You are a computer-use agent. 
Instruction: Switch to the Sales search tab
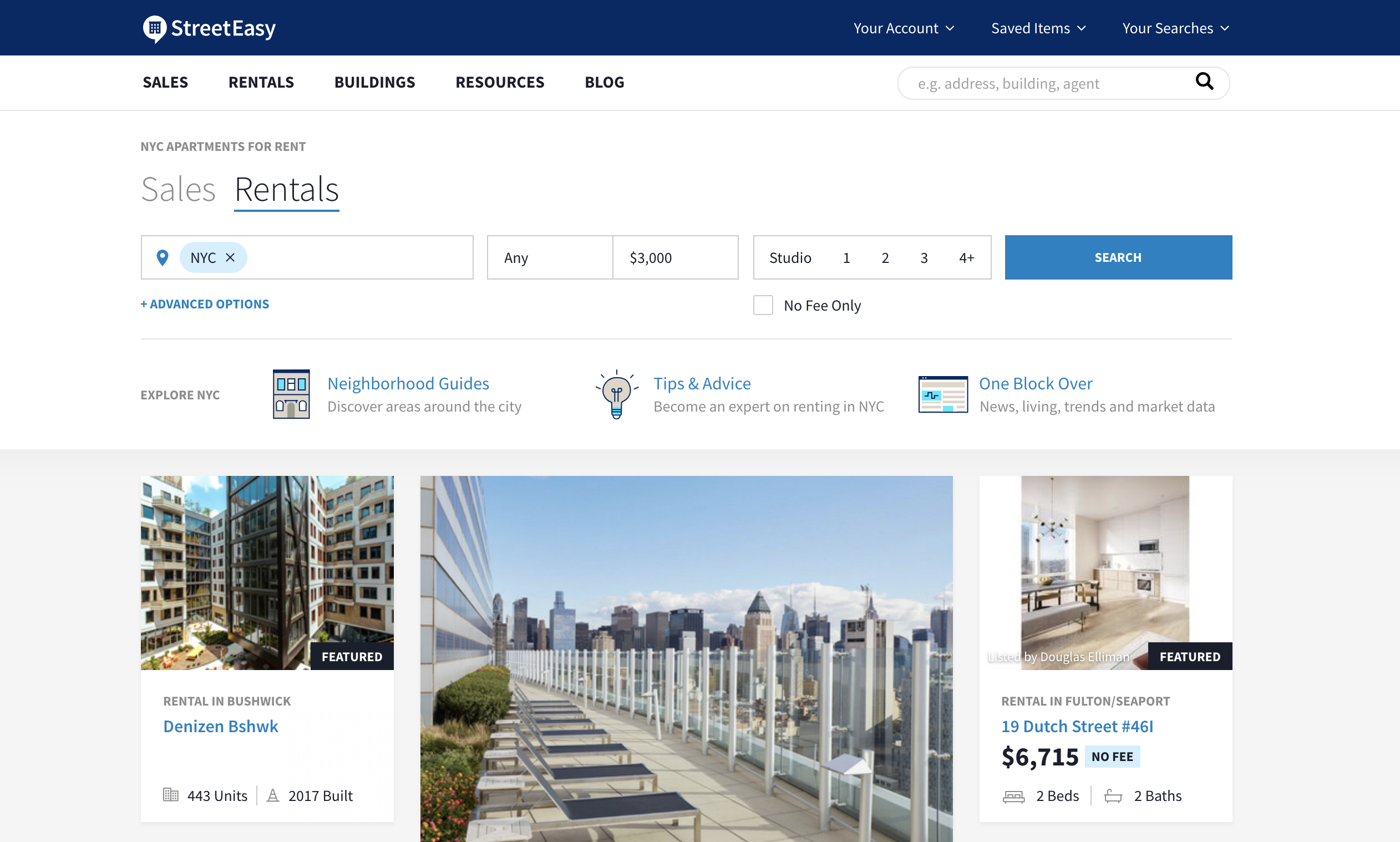178,189
